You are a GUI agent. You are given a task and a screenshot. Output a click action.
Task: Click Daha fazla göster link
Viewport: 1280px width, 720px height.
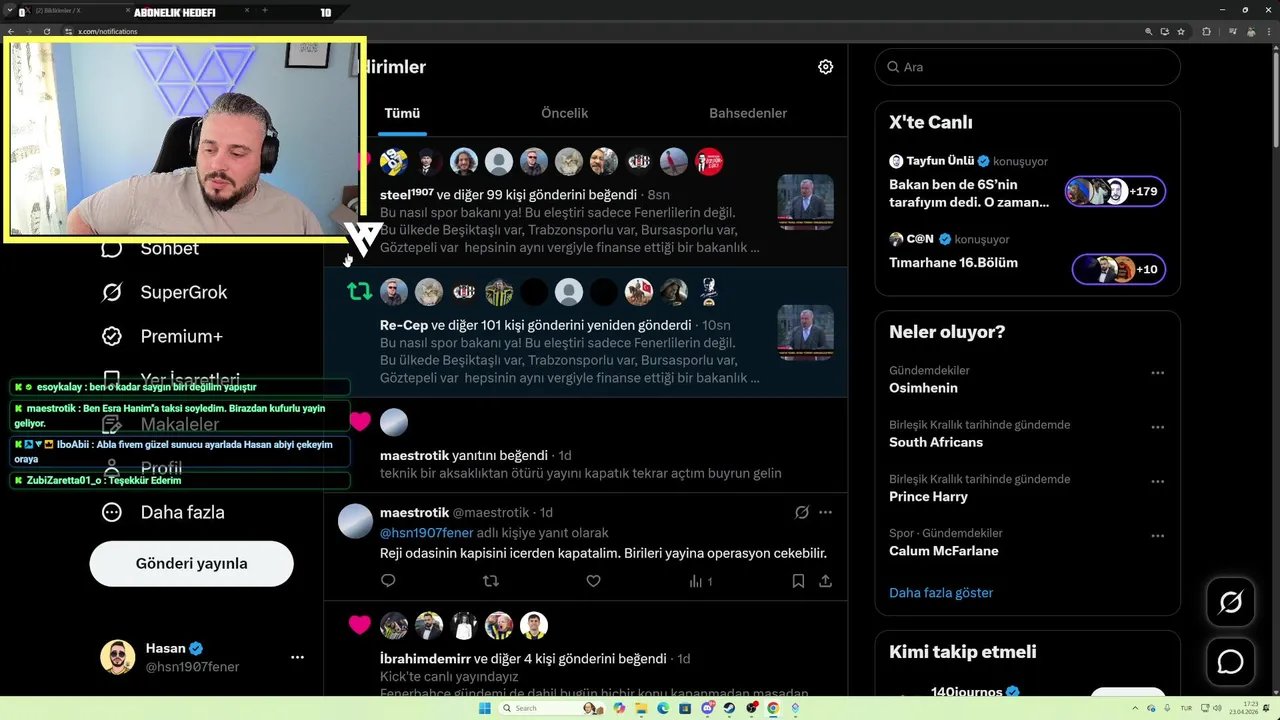941,593
